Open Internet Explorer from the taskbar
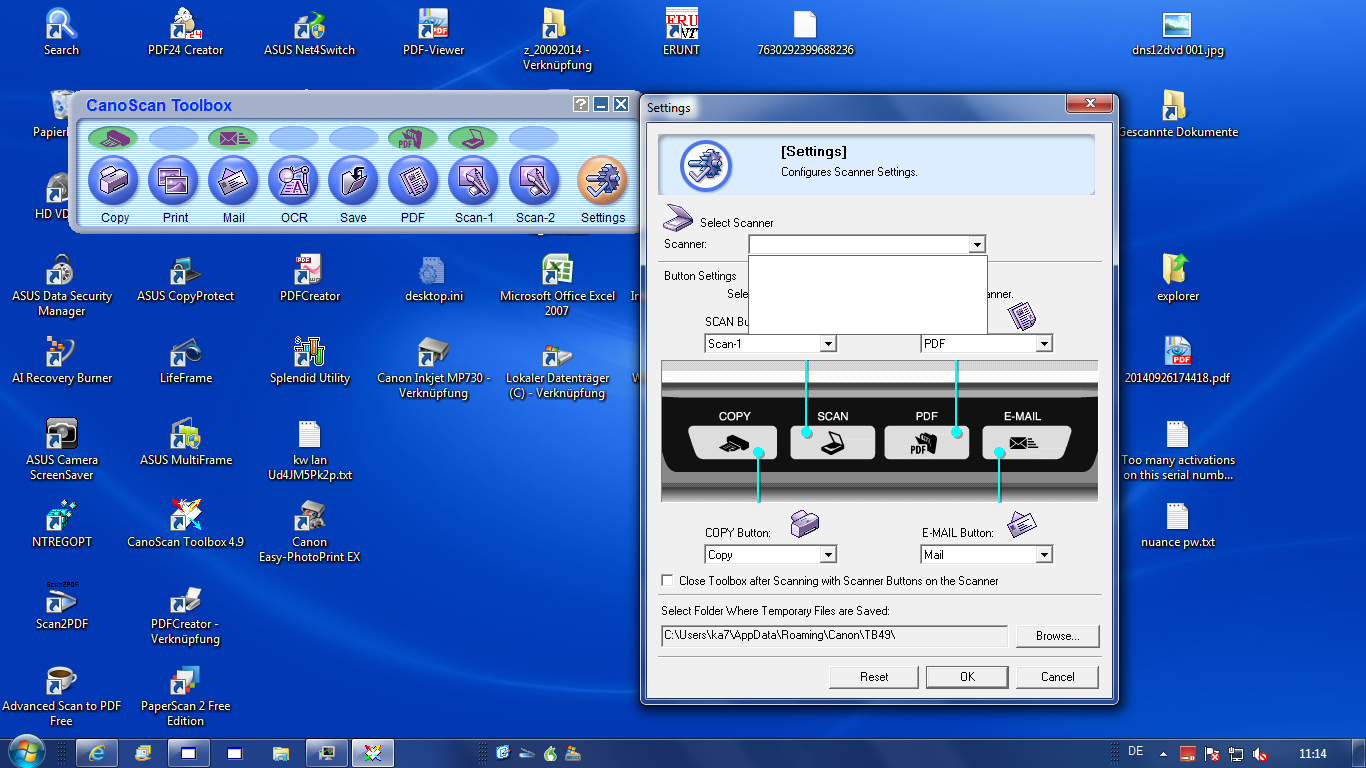Viewport: 1366px width, 768px height. 97,752
